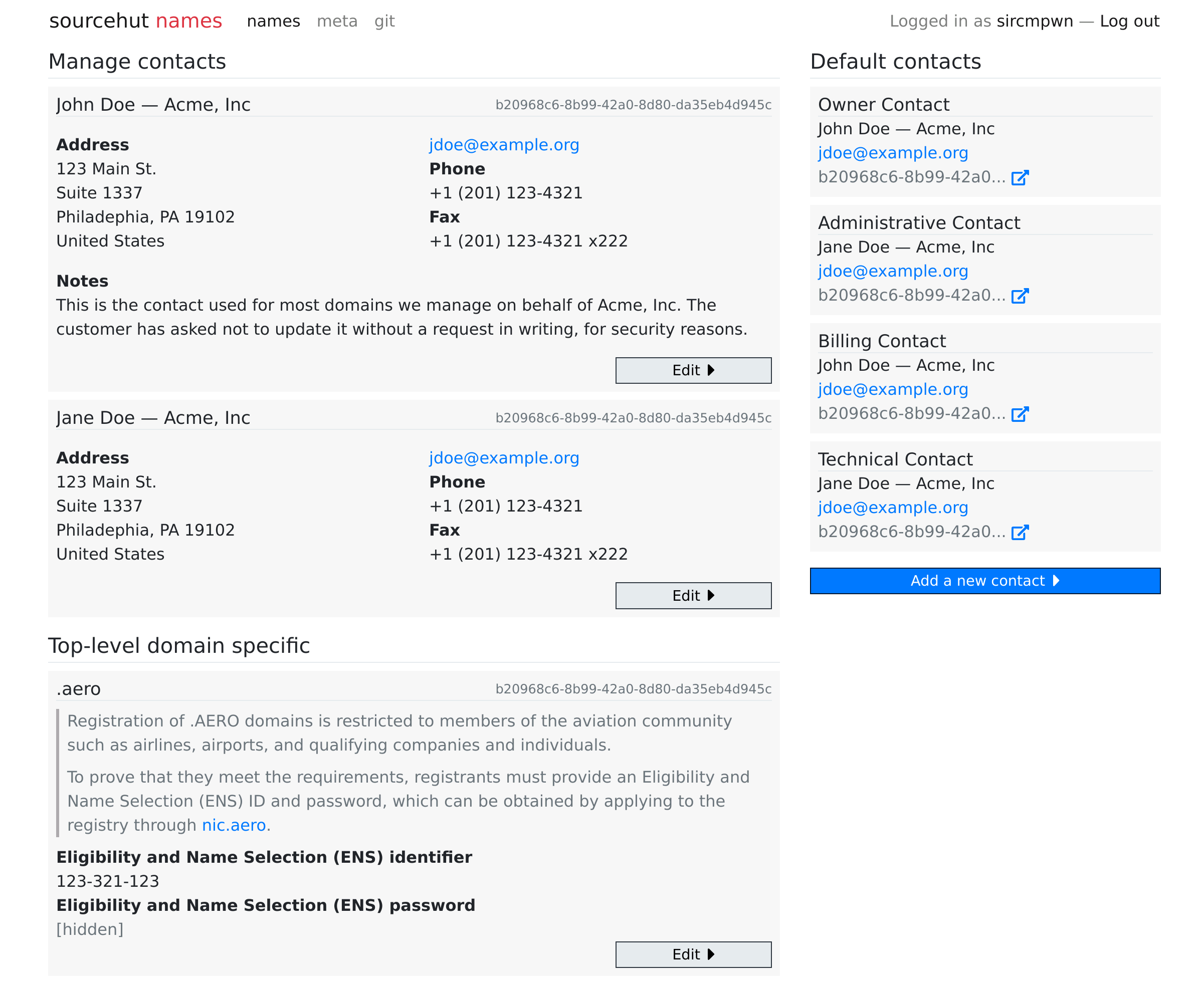Open external link icon in Technical Contact
Screen dimensions: 1204x985
pyautogui.click(x=1020, y=532)
